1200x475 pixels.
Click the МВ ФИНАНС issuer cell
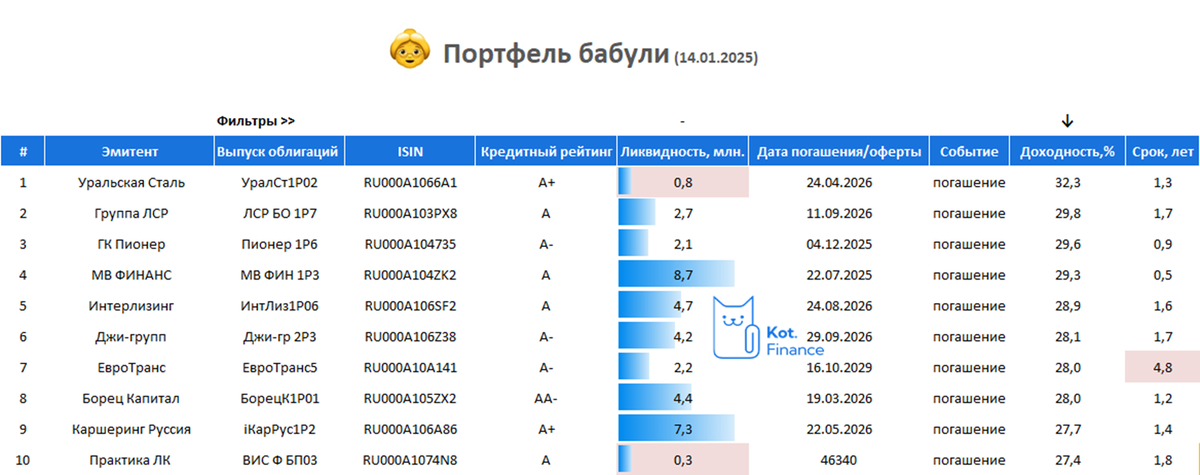tap(130, 275)
